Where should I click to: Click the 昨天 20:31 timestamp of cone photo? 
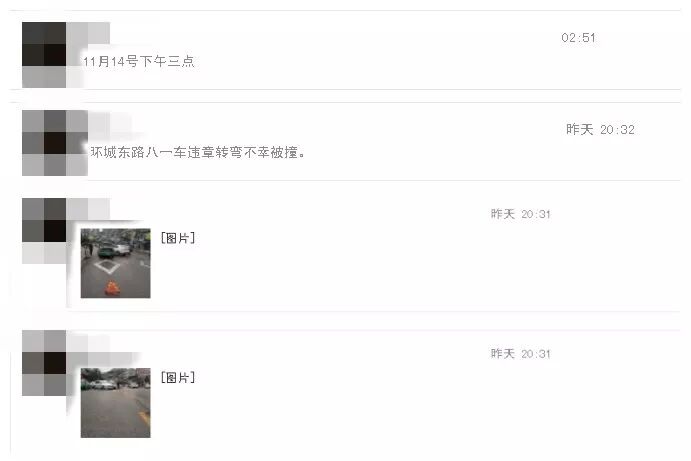(521, 214)
